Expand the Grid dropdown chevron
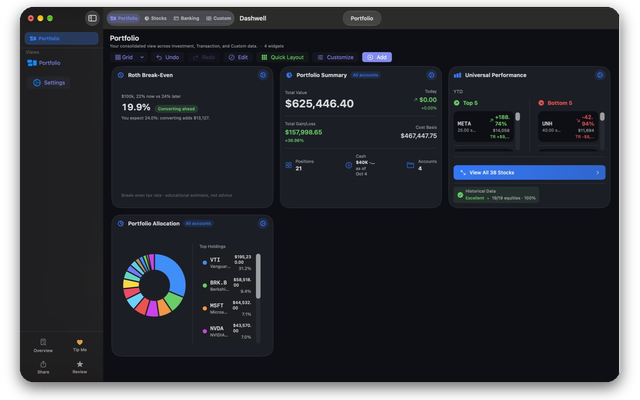Viewport: 640px width, 400px height. [142, 57]
